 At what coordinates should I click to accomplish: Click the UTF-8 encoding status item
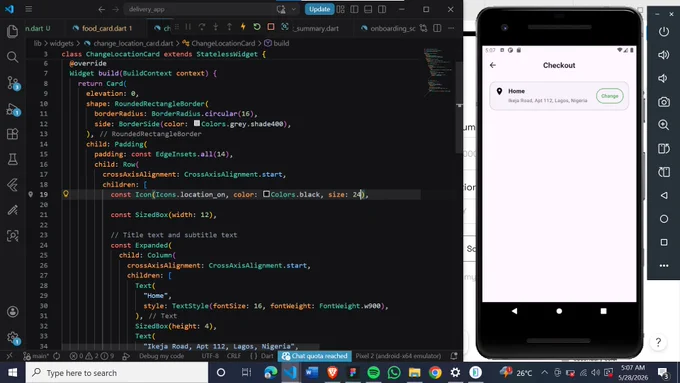point(210,356)
